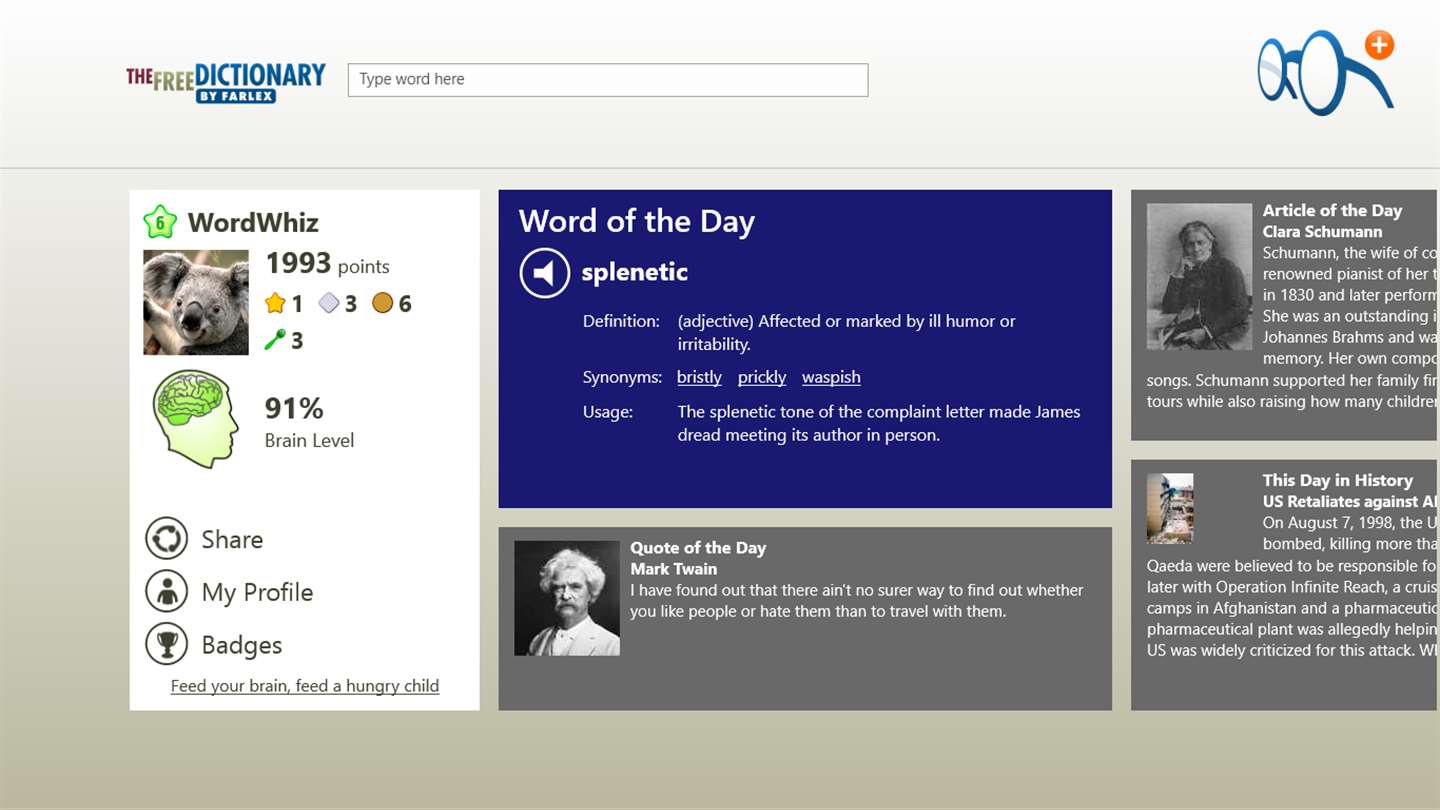The width and height of the screenshot is (1440, 810).
Task: Open My Profile label
Action: click(x=257, y=592)
